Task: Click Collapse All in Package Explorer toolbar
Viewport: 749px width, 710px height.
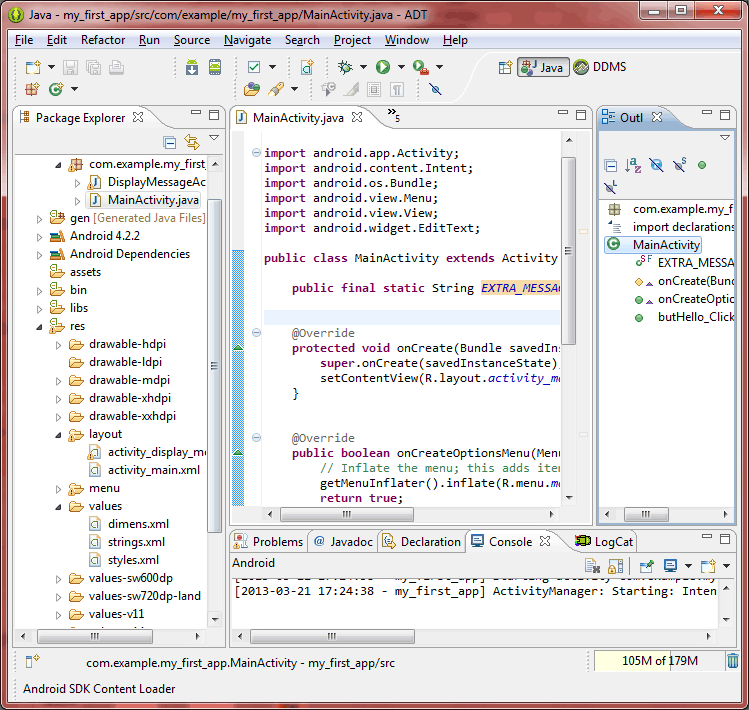Action: coord(170,142)
